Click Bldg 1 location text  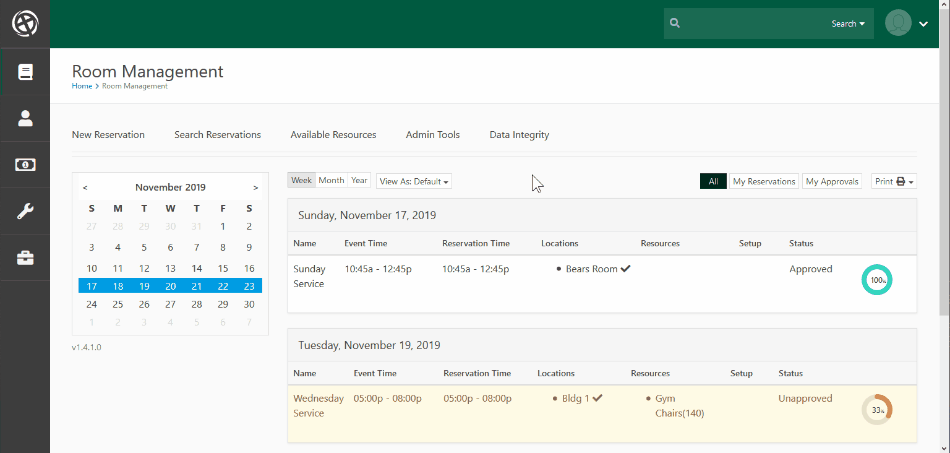pyautogui.click(x=576, y=398)
